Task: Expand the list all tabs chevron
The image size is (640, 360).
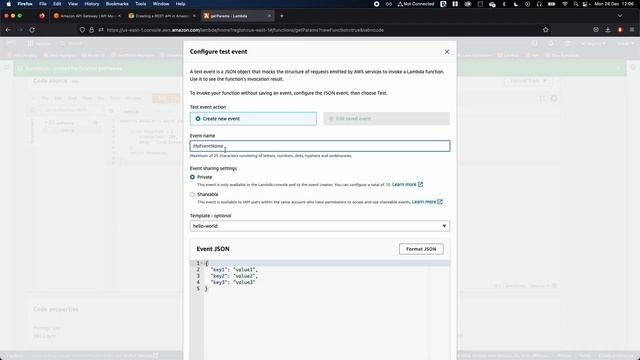Action: 620,16
